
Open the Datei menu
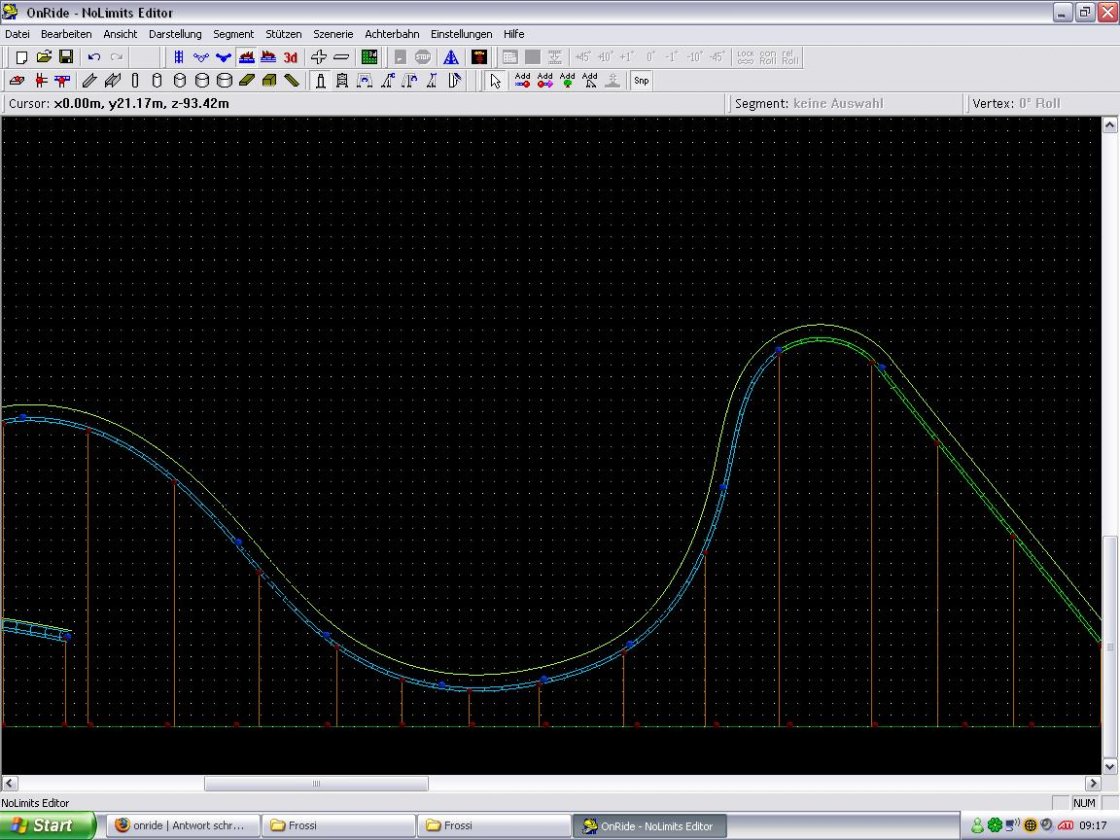17,34
